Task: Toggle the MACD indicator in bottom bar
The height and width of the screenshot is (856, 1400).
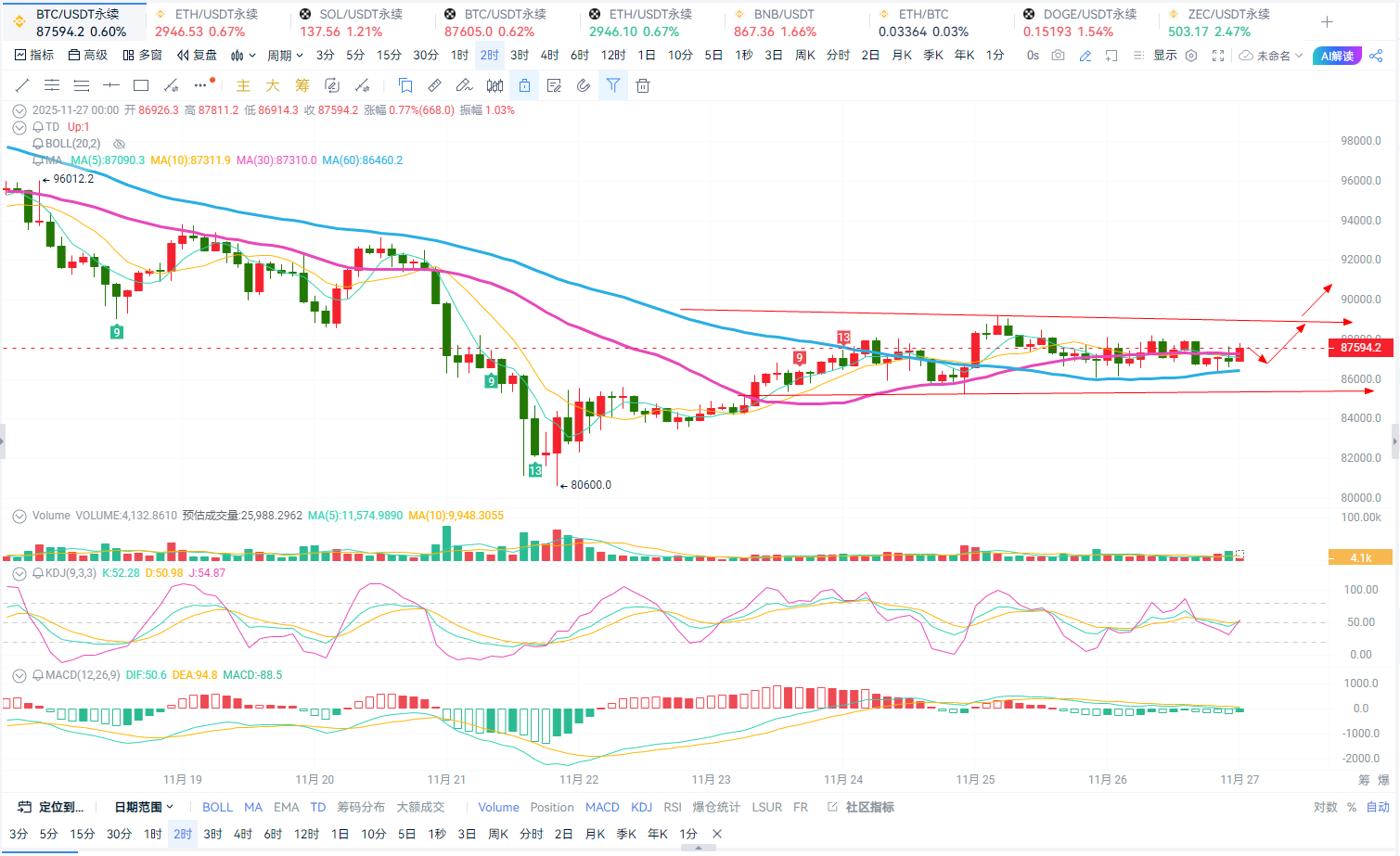Action: (602, 807)
